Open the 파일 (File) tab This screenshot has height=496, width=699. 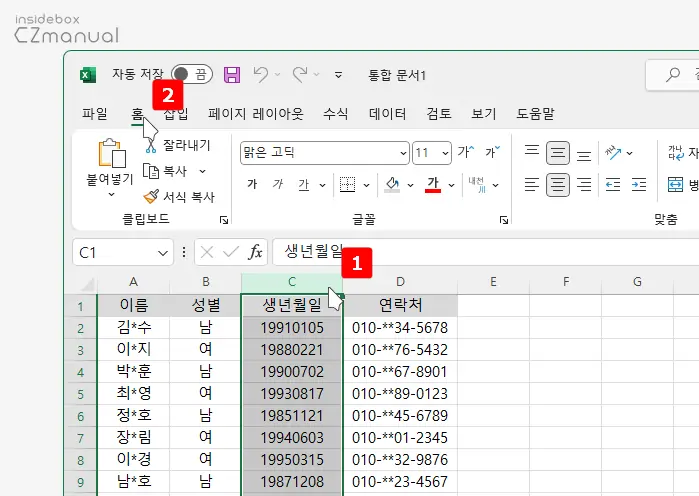(x=95, y=114)
